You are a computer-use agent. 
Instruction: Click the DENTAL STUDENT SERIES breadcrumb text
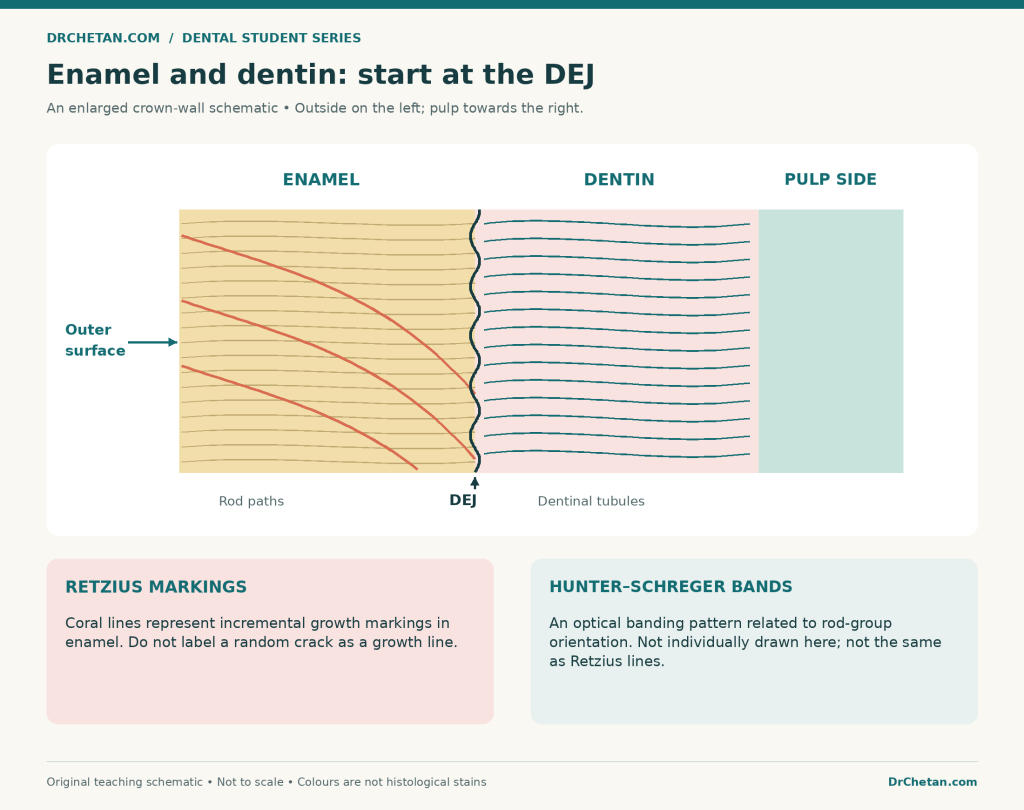[x=271, y=38]
